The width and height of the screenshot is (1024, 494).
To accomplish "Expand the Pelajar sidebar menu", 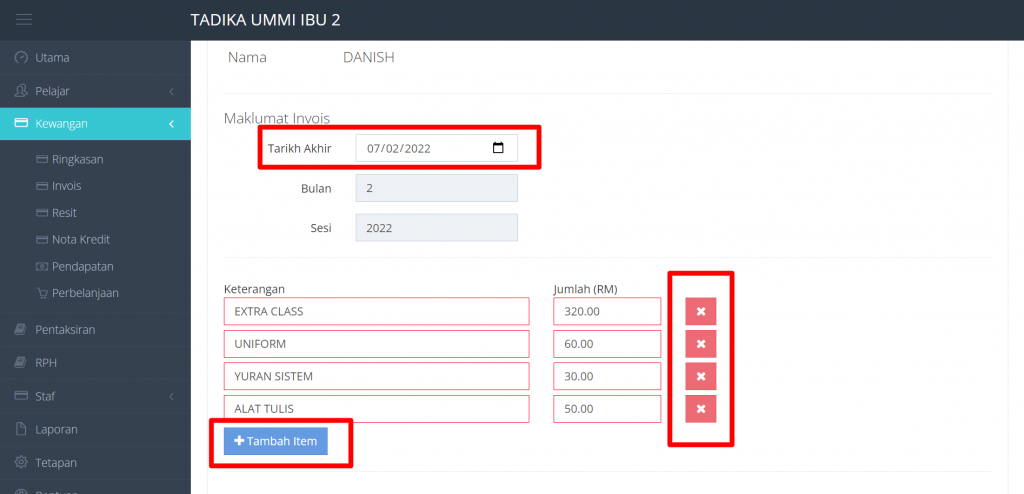I will click(95, 91).
